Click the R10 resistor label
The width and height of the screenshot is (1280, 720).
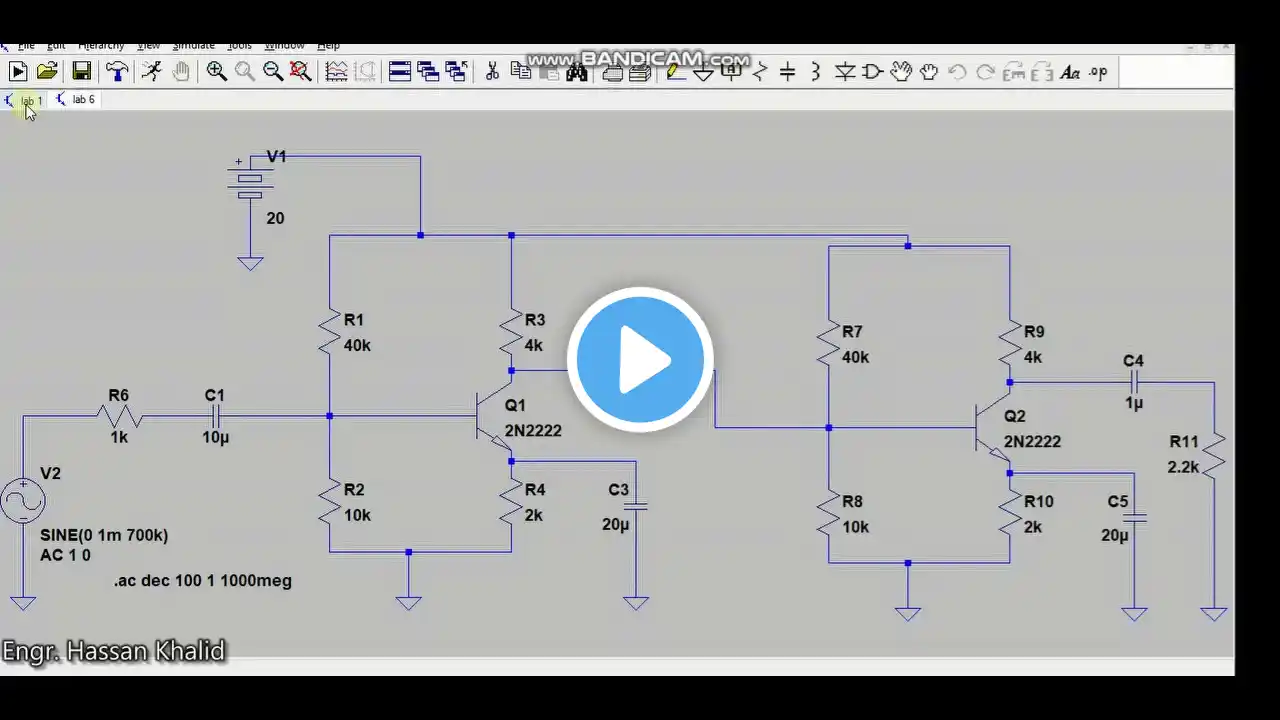pos(1038,501)
